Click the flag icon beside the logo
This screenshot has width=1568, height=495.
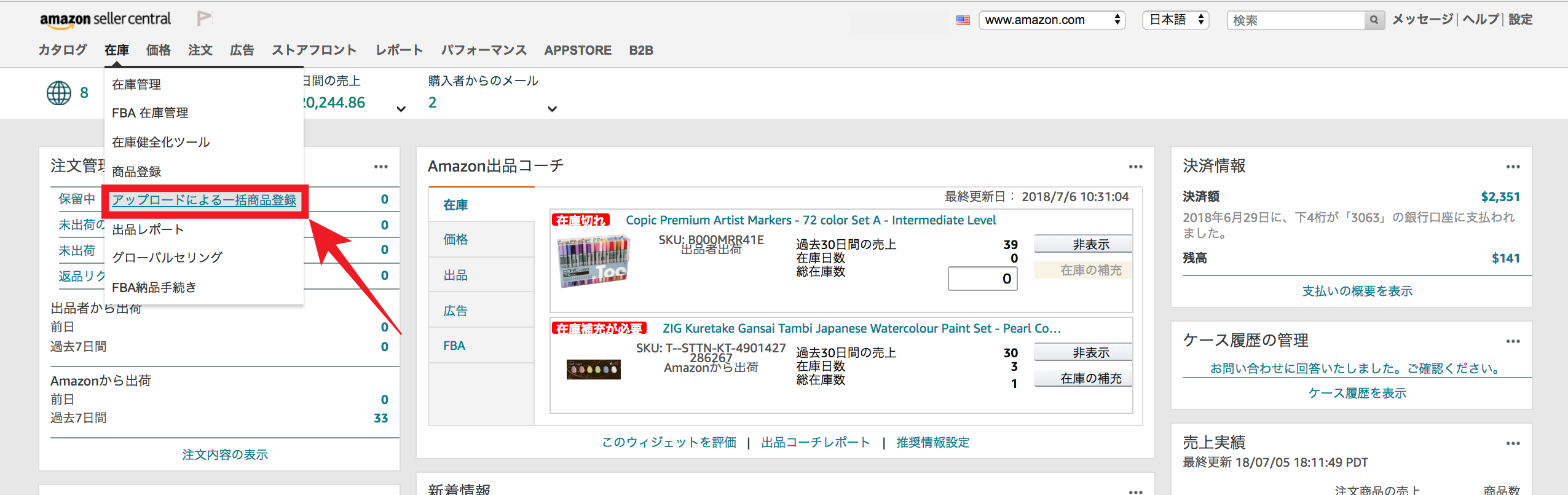tap(204, 18)
